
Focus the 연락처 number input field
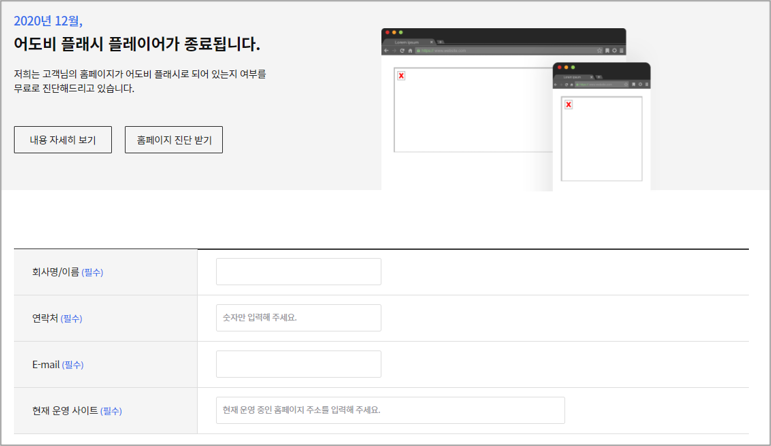(x=298, y=318)
